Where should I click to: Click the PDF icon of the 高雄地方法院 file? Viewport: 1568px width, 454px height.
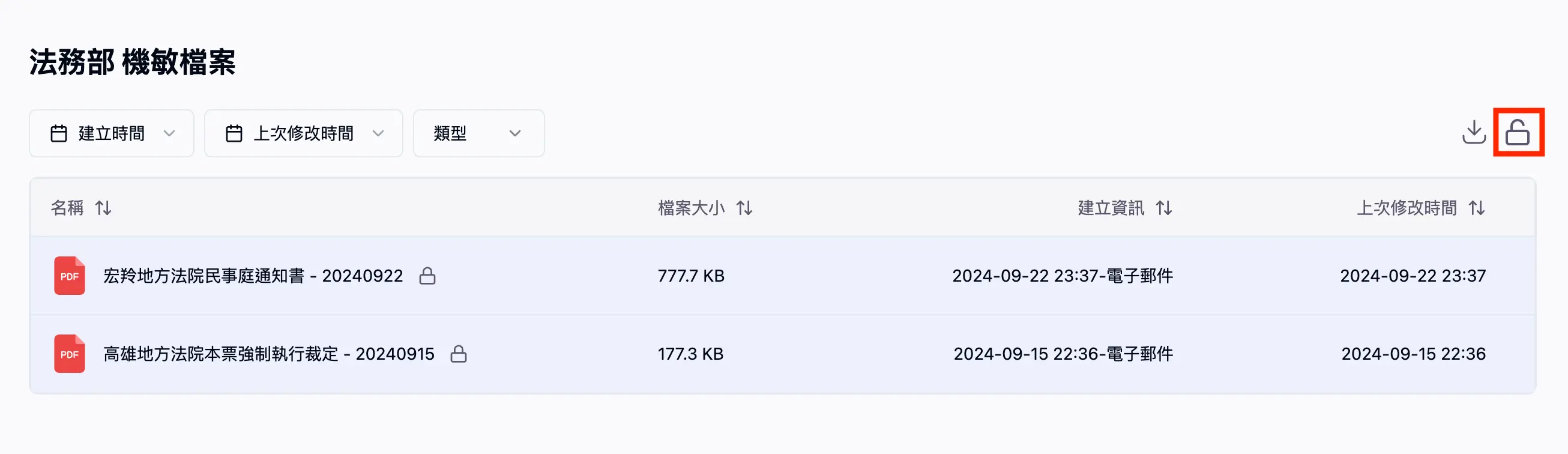(x=70, y=354)
